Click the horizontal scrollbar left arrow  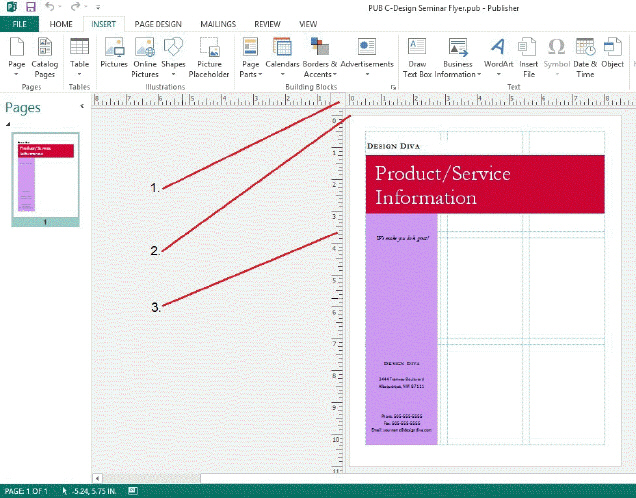coord(97,478)
